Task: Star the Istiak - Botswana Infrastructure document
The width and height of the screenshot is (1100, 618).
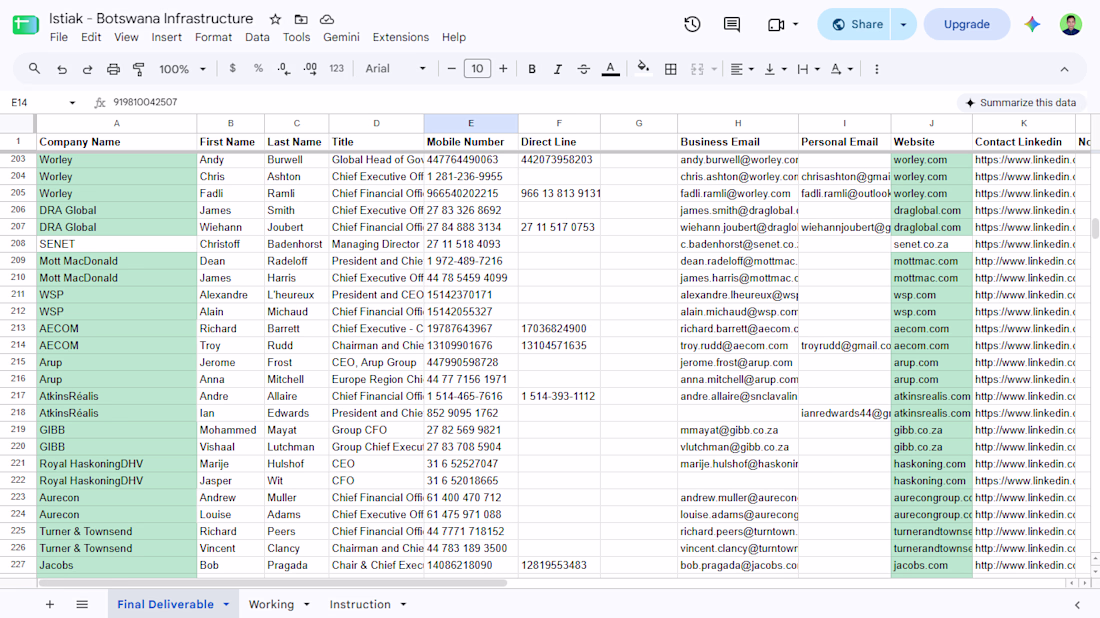Action: [x=275, y=19]
